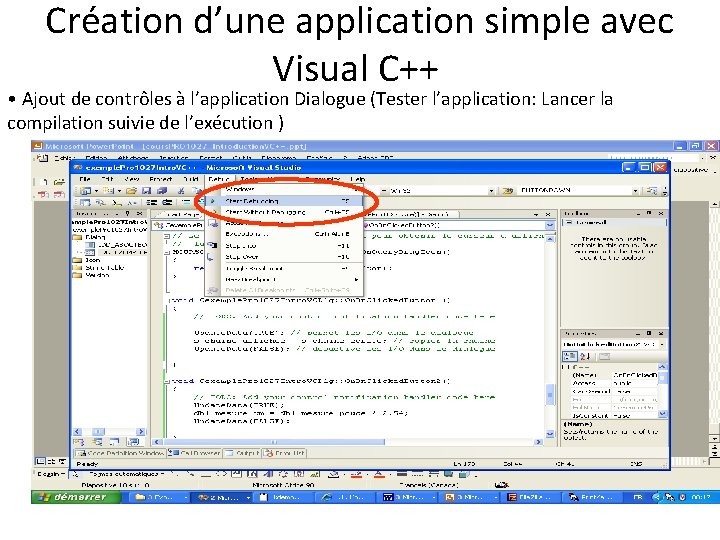Viewport: 720px width, 540px height.
Task: Switch to the Code Definition Window tab
Action: click(120, 453)
